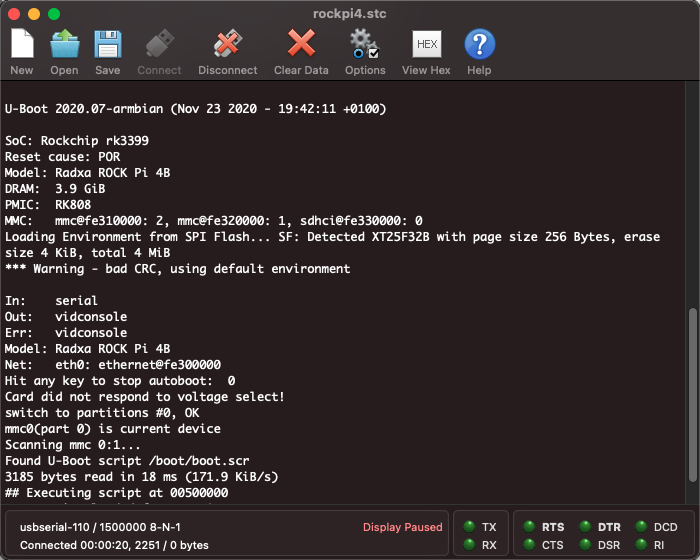The height and width of the screenshot is (560, 700).
Task: Click the RX activity indicator
Action: point(469,545)
